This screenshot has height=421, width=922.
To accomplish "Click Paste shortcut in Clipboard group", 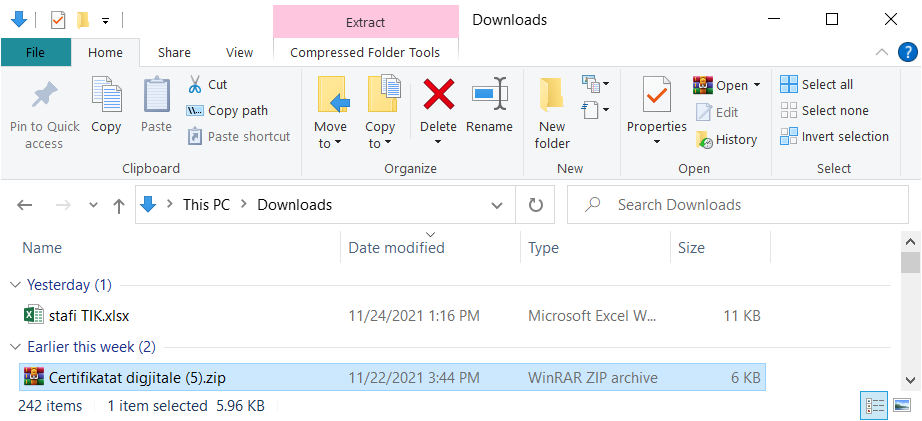I will click(x=239, y=136).
